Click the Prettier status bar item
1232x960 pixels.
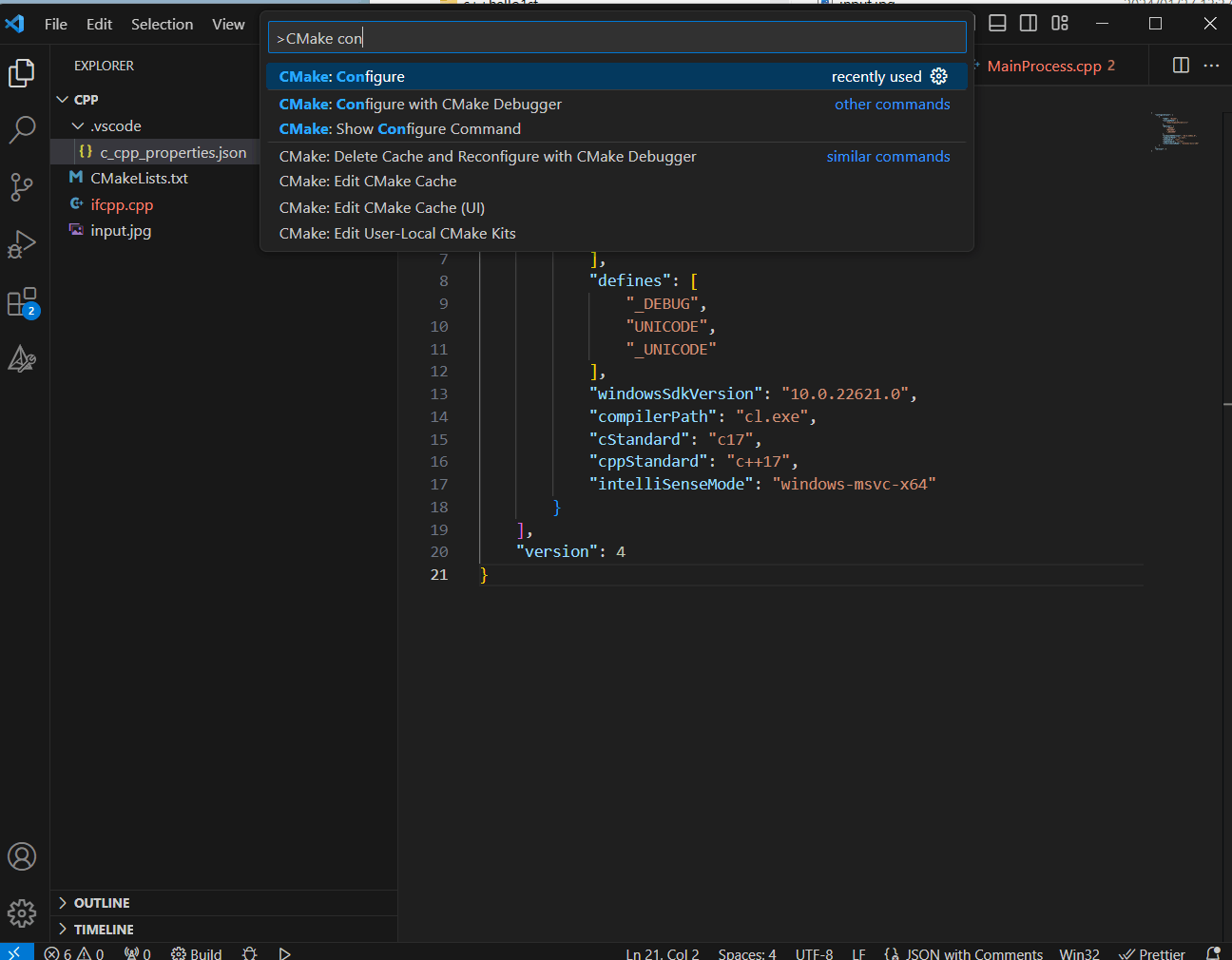1152,953
